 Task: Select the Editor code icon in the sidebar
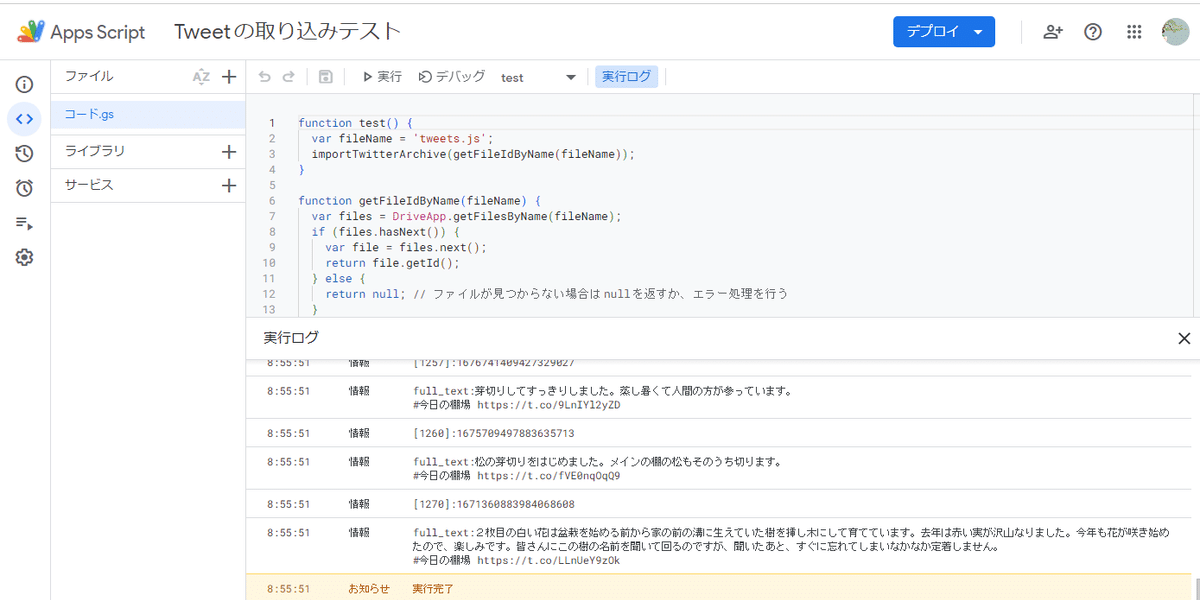[x=25, y=119]
